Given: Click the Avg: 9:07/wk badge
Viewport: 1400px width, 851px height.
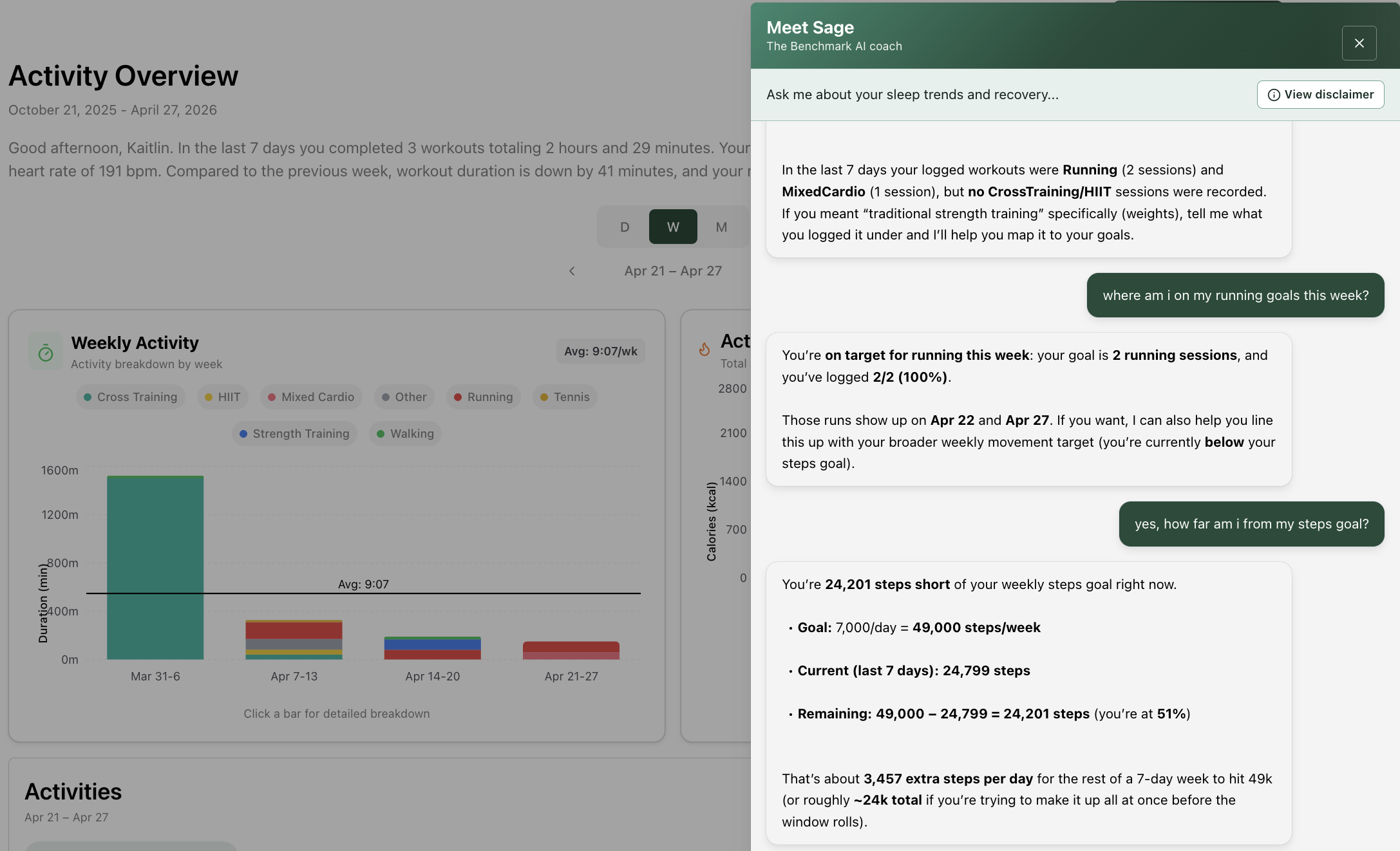Looking at the screenshot, I should click(x=601, y=351).
